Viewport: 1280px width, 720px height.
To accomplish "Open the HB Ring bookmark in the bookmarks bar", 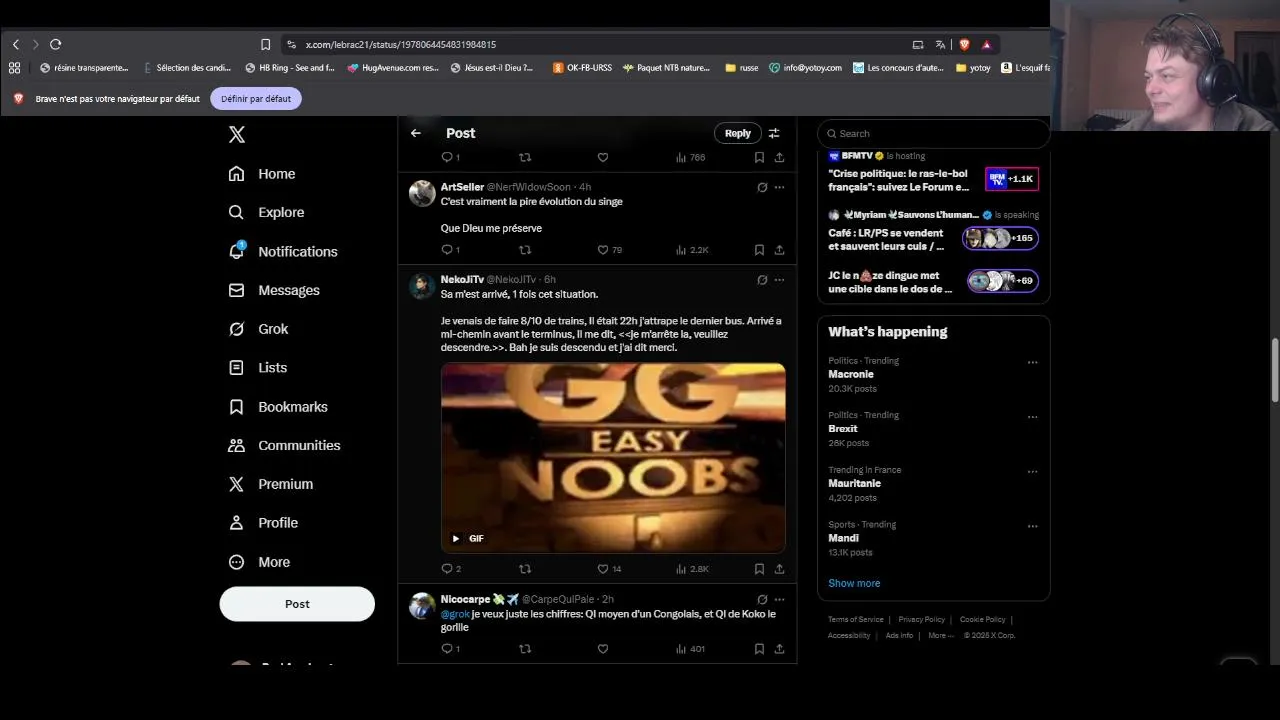I will tap(290, 68).
